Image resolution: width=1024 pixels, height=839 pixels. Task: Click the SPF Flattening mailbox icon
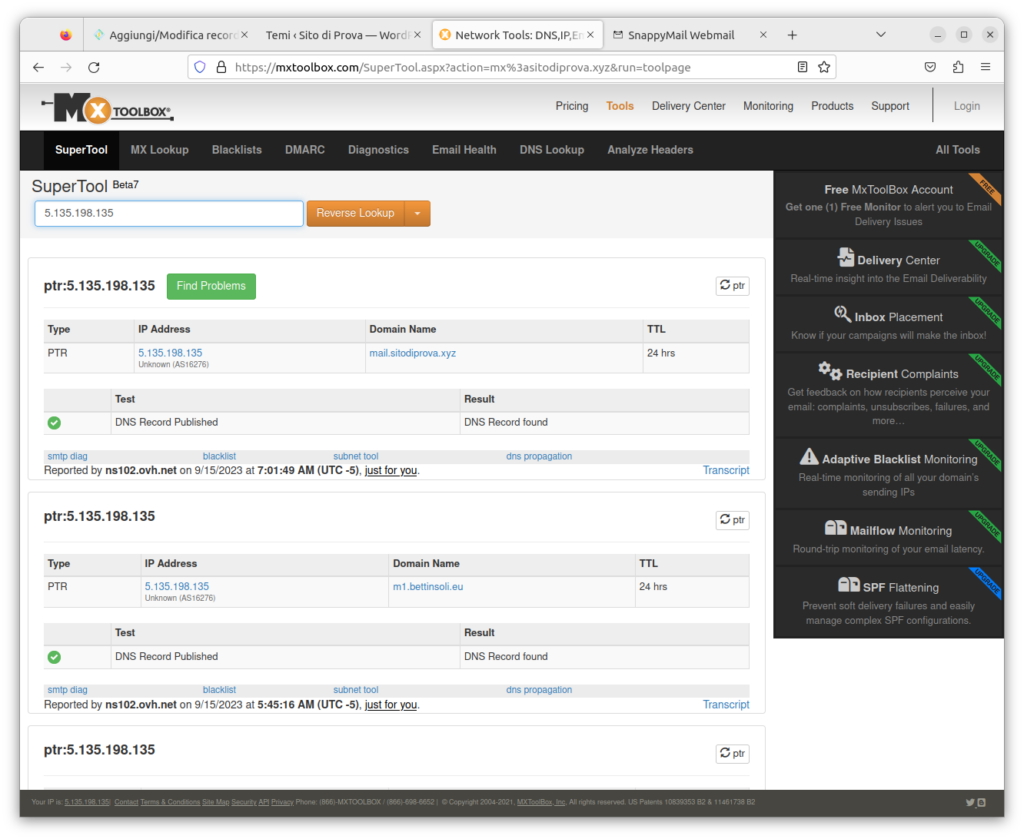848,584
